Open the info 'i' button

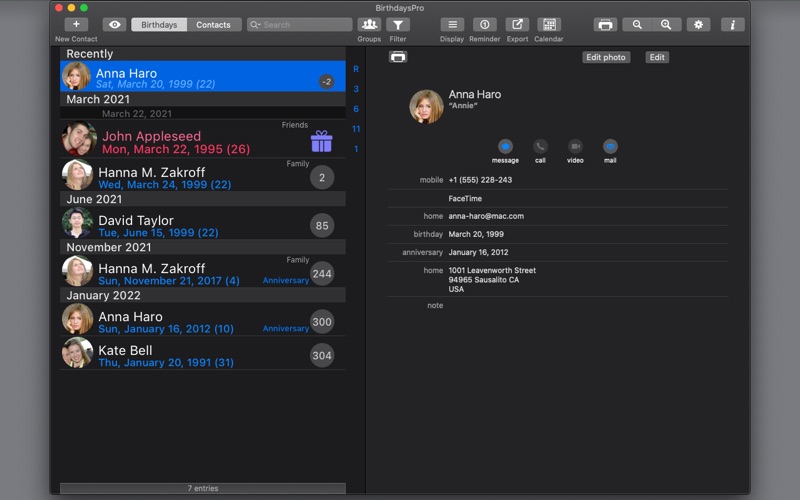pos(733,24)
